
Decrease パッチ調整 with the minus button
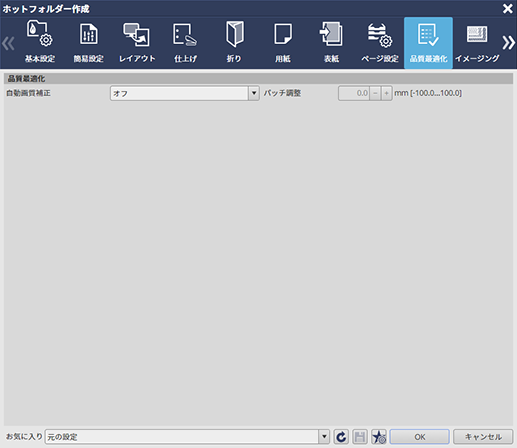pyautogui.click(x=375, y=93)
